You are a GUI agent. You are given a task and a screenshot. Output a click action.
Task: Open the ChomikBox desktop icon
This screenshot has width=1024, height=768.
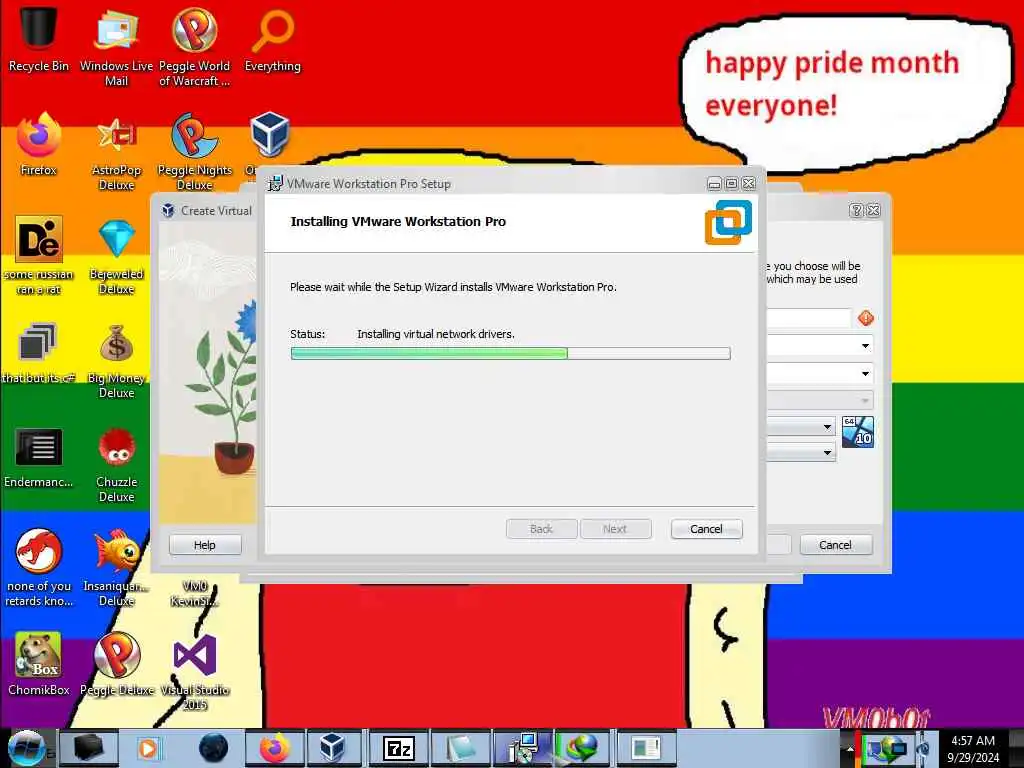tap(38, 664)
